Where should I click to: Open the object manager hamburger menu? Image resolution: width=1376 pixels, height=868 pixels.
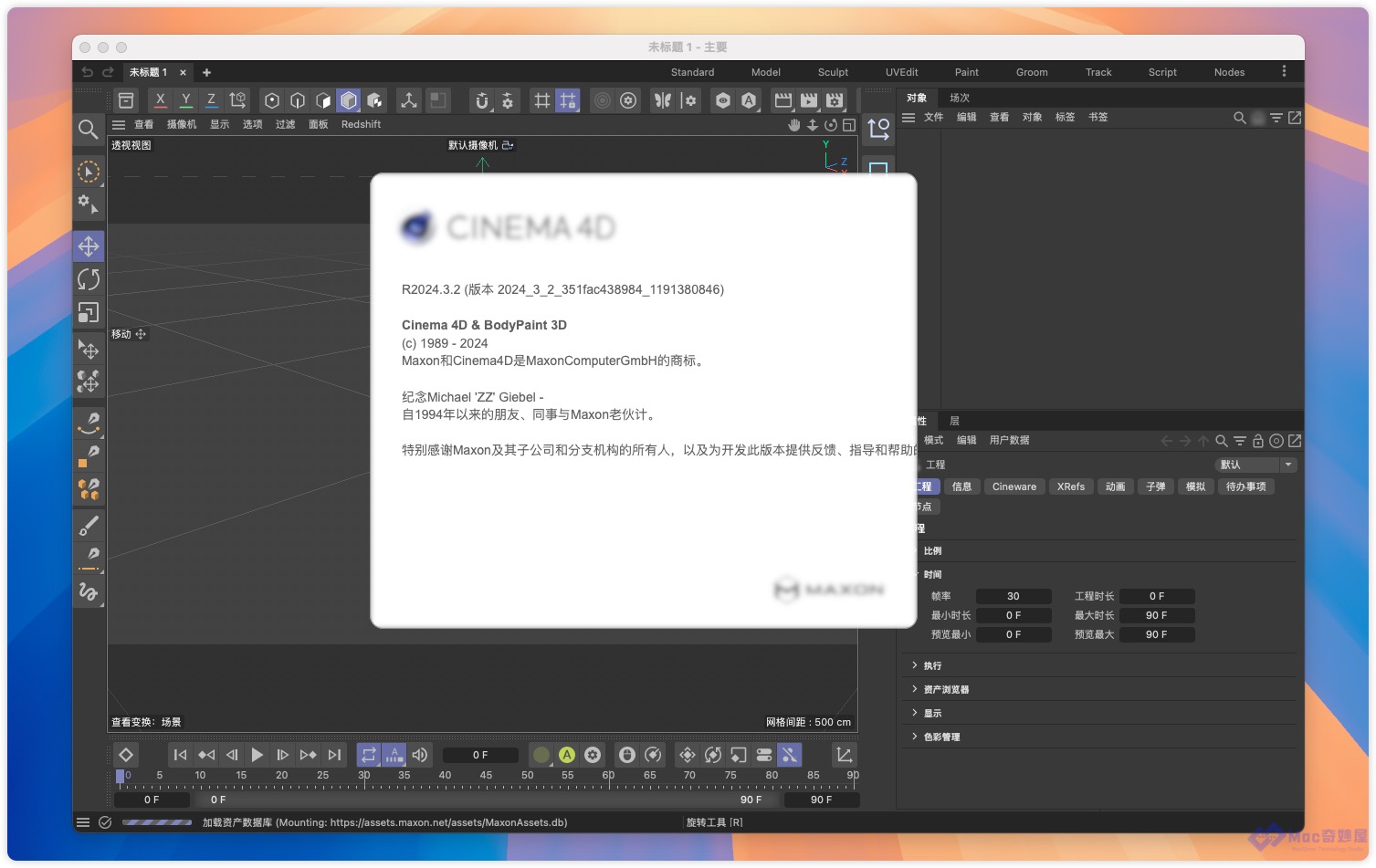(x=909, y=118)
